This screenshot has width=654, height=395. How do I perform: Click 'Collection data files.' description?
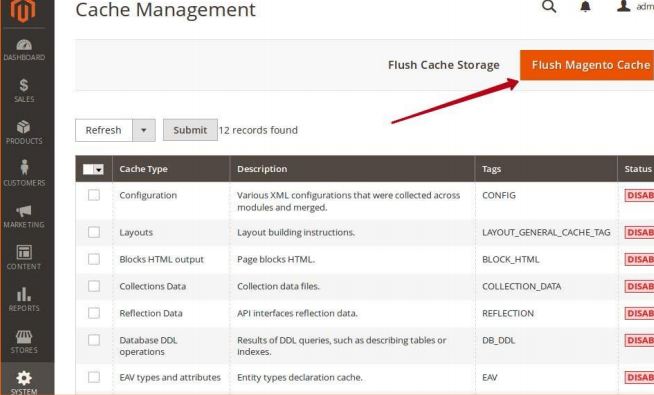[278, 286]
